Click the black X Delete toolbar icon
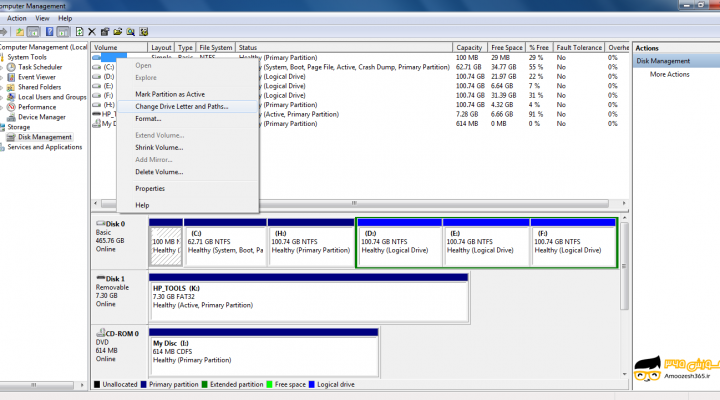The height and width of the screenshot is (400, 720). (x=92, y=32)
